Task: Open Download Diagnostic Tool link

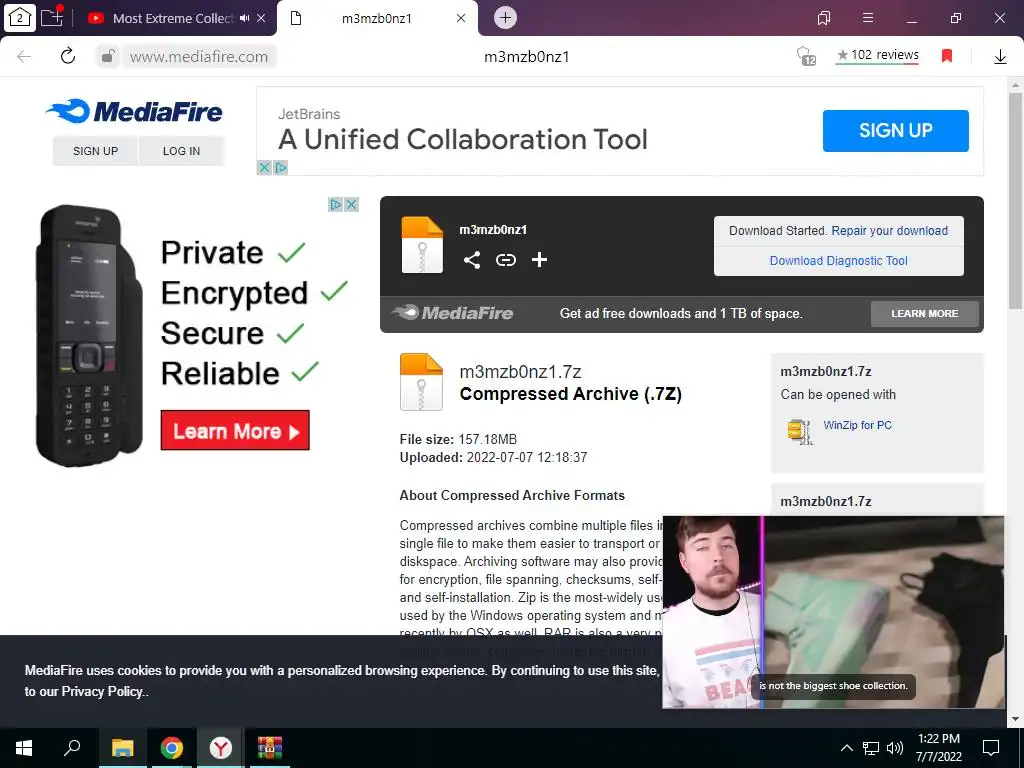Action: (839, 261)
